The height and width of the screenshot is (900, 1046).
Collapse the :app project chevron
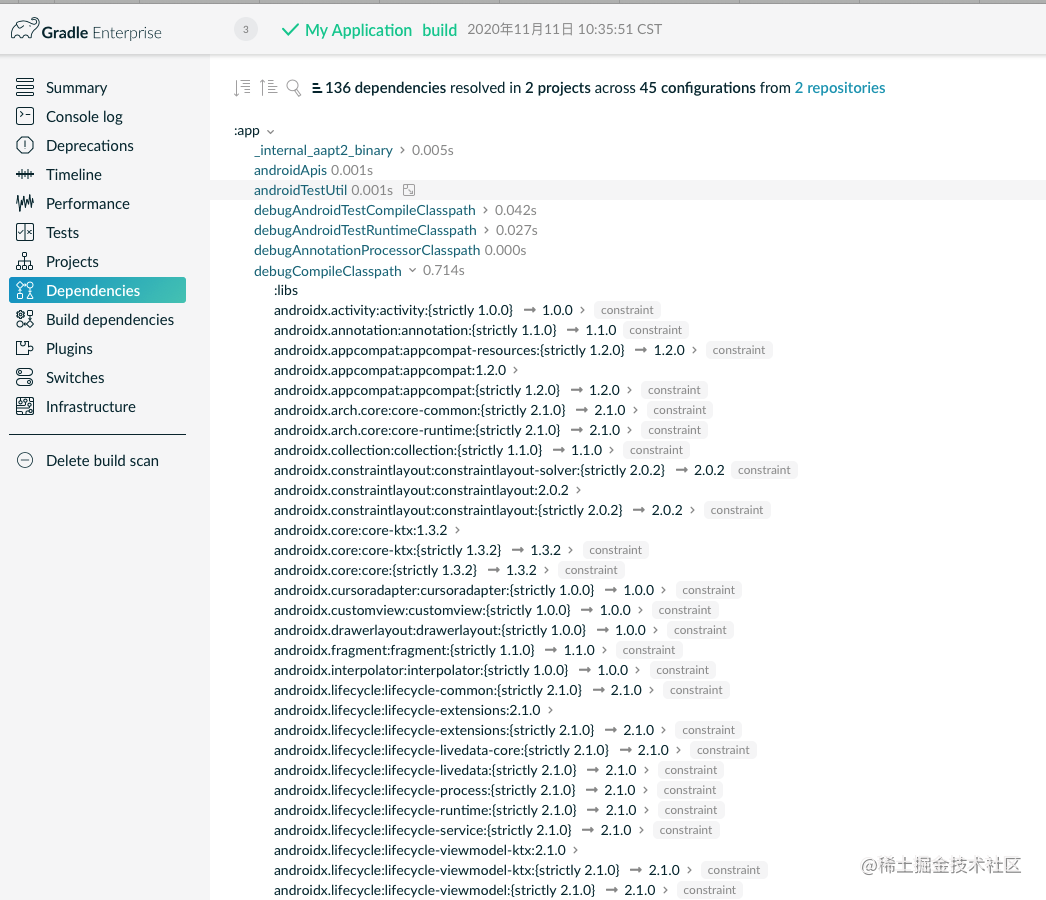coord(270,131)
